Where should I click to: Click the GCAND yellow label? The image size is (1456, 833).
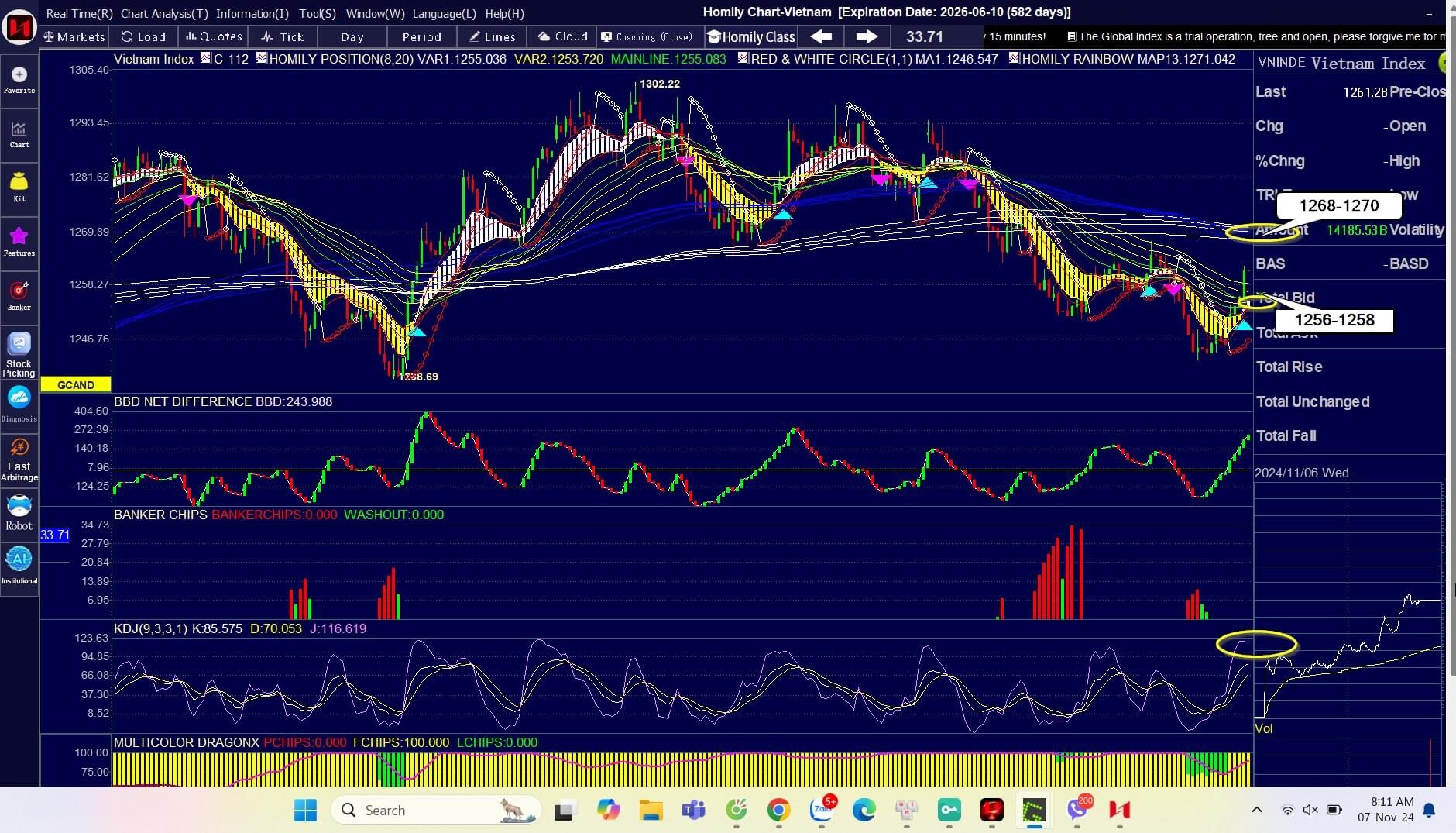tap(75, 384)
